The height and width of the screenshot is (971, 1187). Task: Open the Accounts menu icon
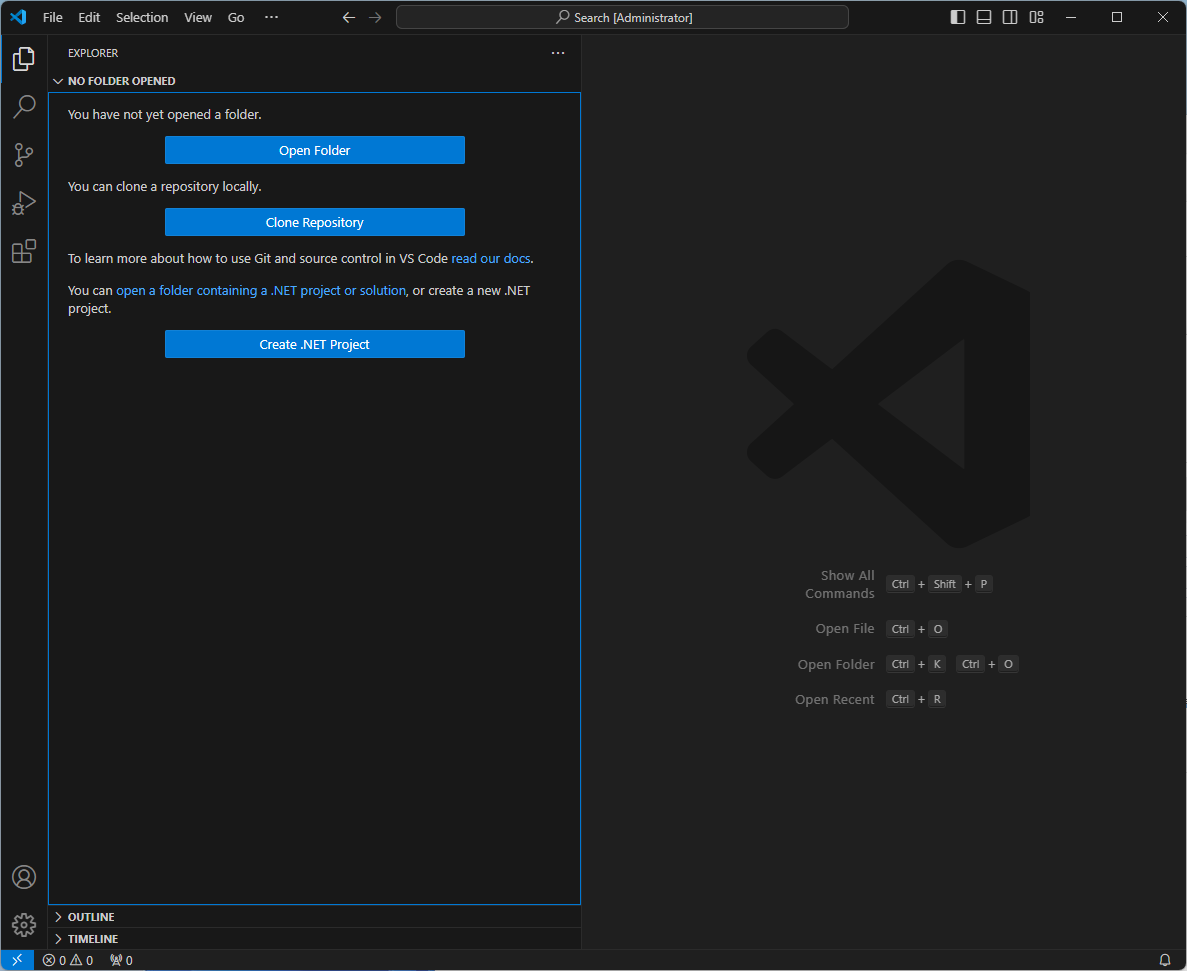(x=24, y=877)
